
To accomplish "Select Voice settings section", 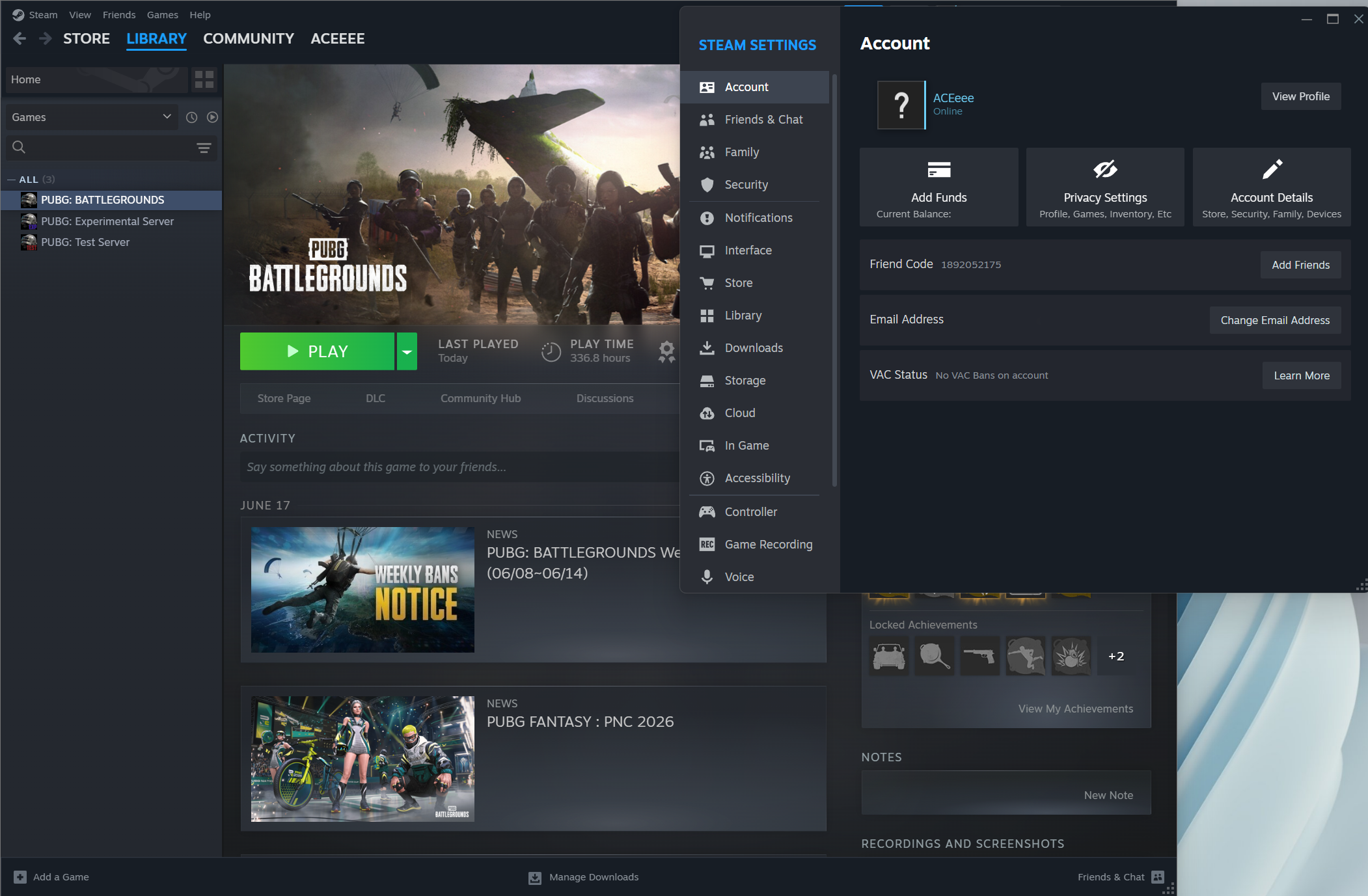I will coord(755,577).
